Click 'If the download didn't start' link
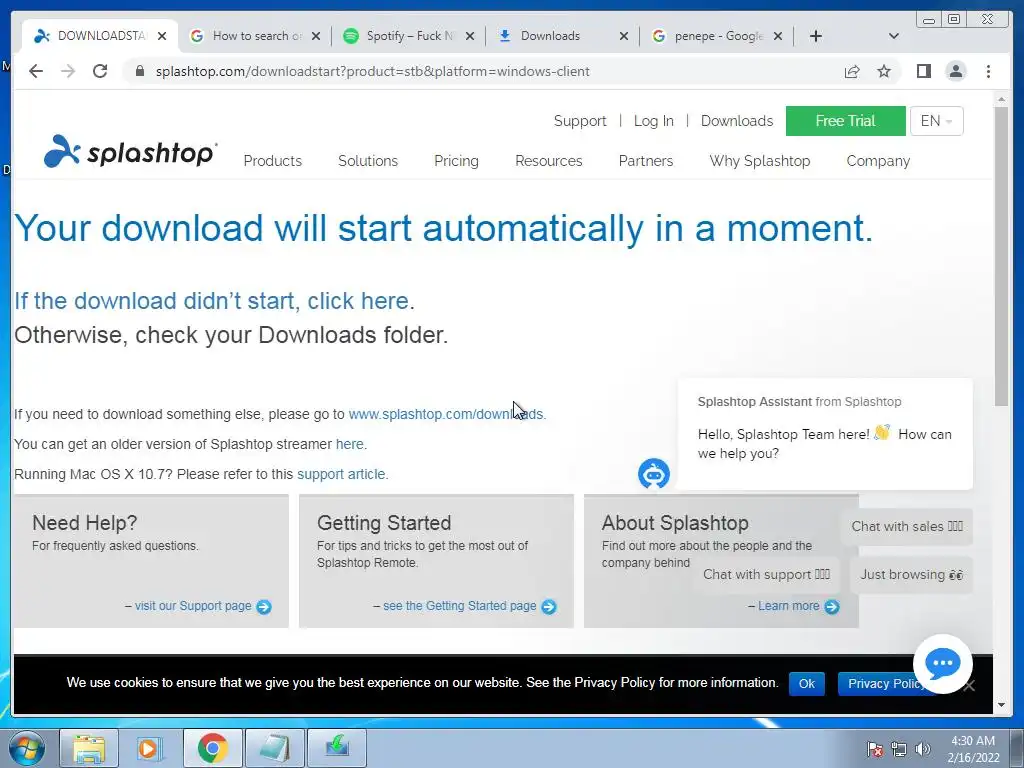 [212, 300]
